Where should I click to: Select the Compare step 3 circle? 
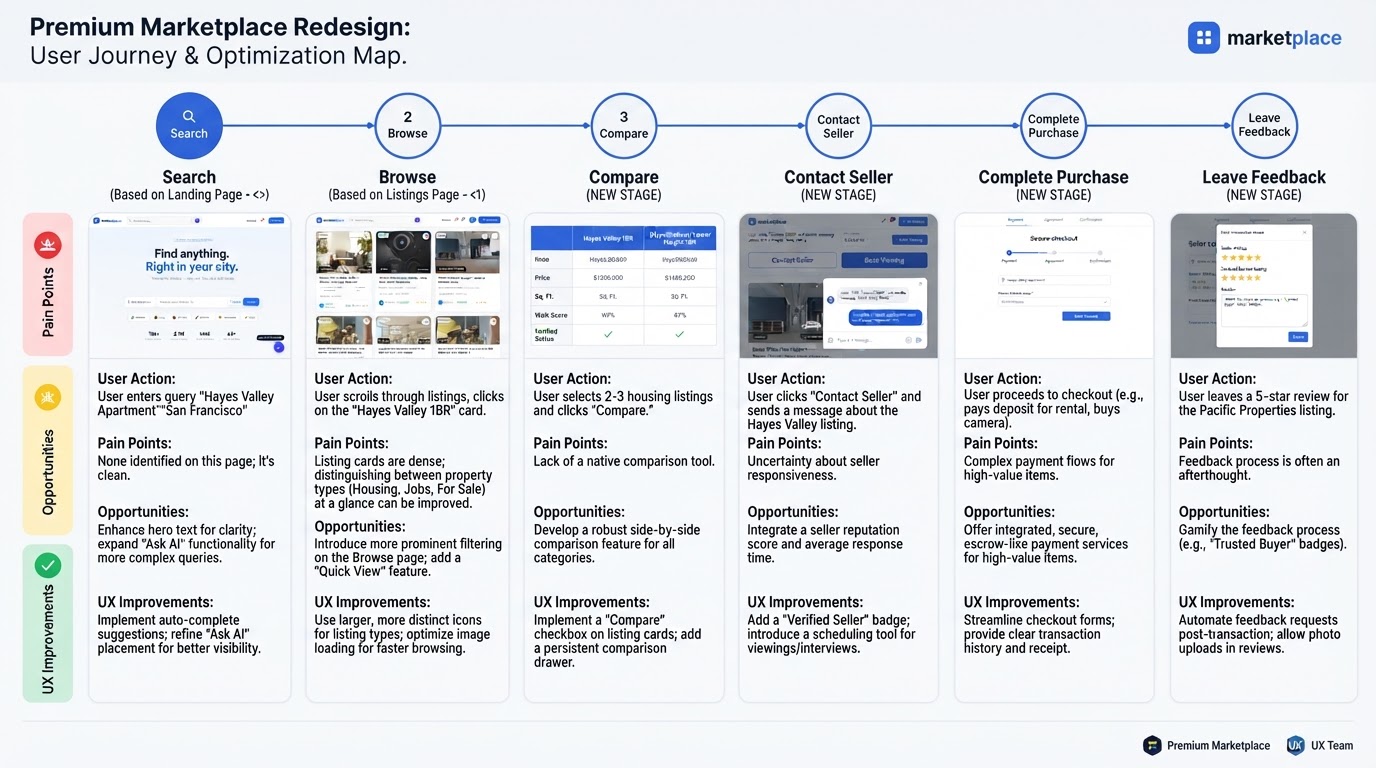pyautogui.click(x=624, y=125)
